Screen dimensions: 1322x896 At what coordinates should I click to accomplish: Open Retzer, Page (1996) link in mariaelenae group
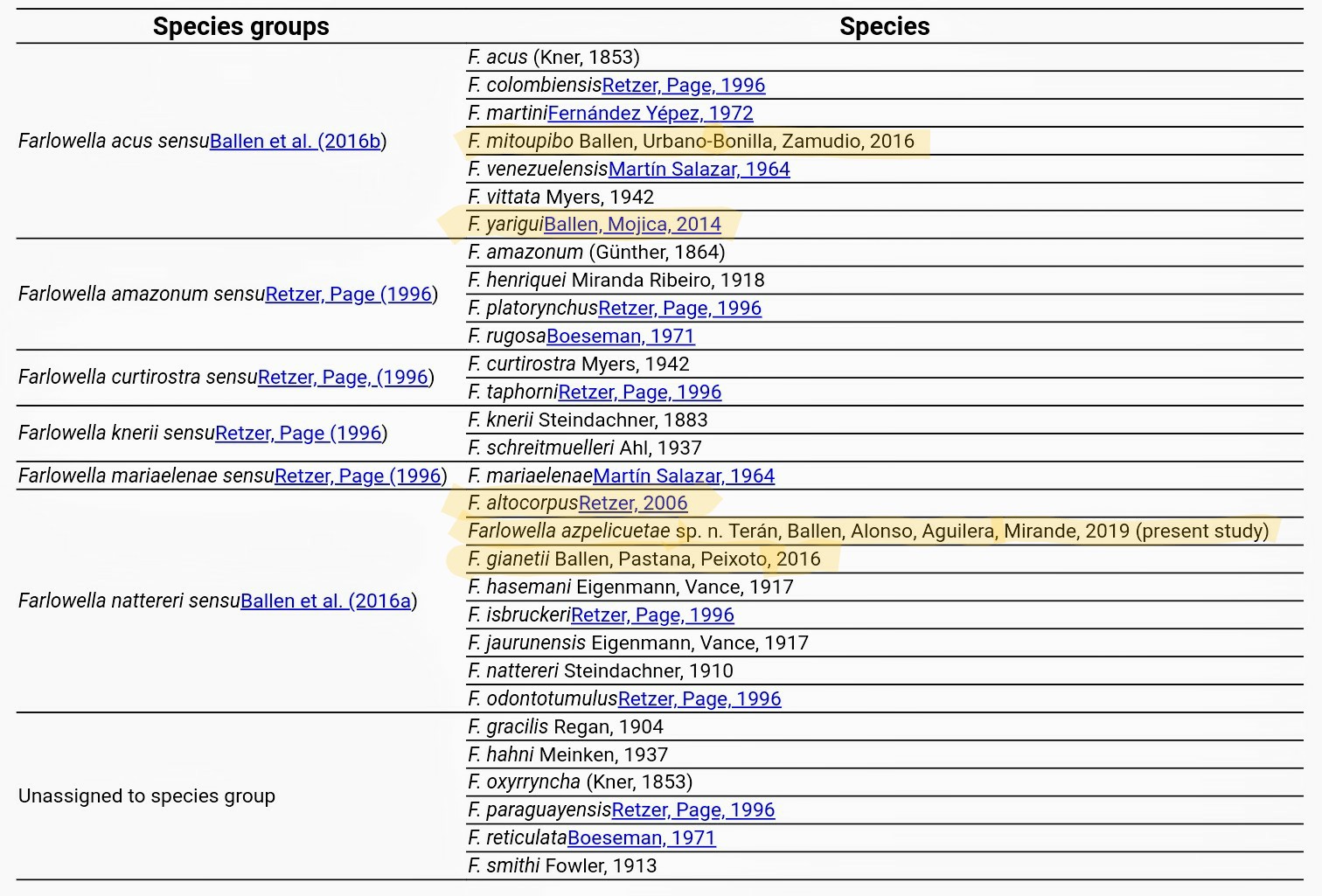tap(358, 476)
